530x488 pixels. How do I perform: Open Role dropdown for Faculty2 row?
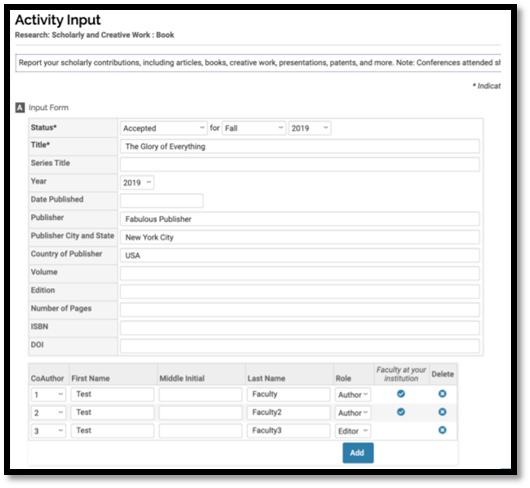point(353,413)
